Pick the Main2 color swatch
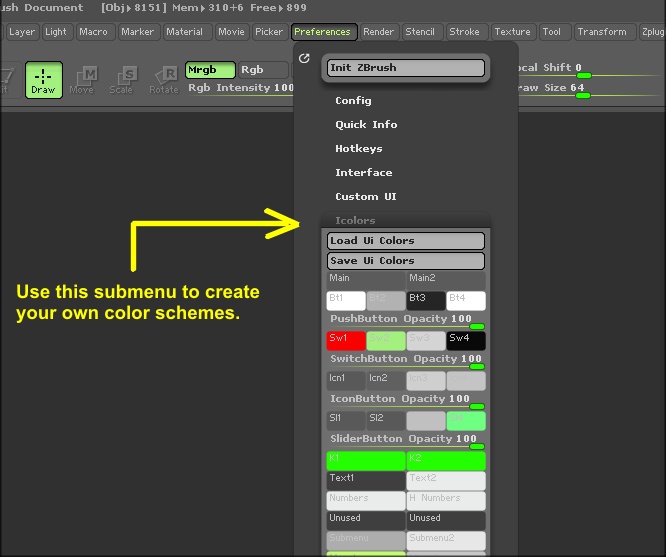Image resolution: width=666 pixels, height=557 pixels. tap(446, 280)
